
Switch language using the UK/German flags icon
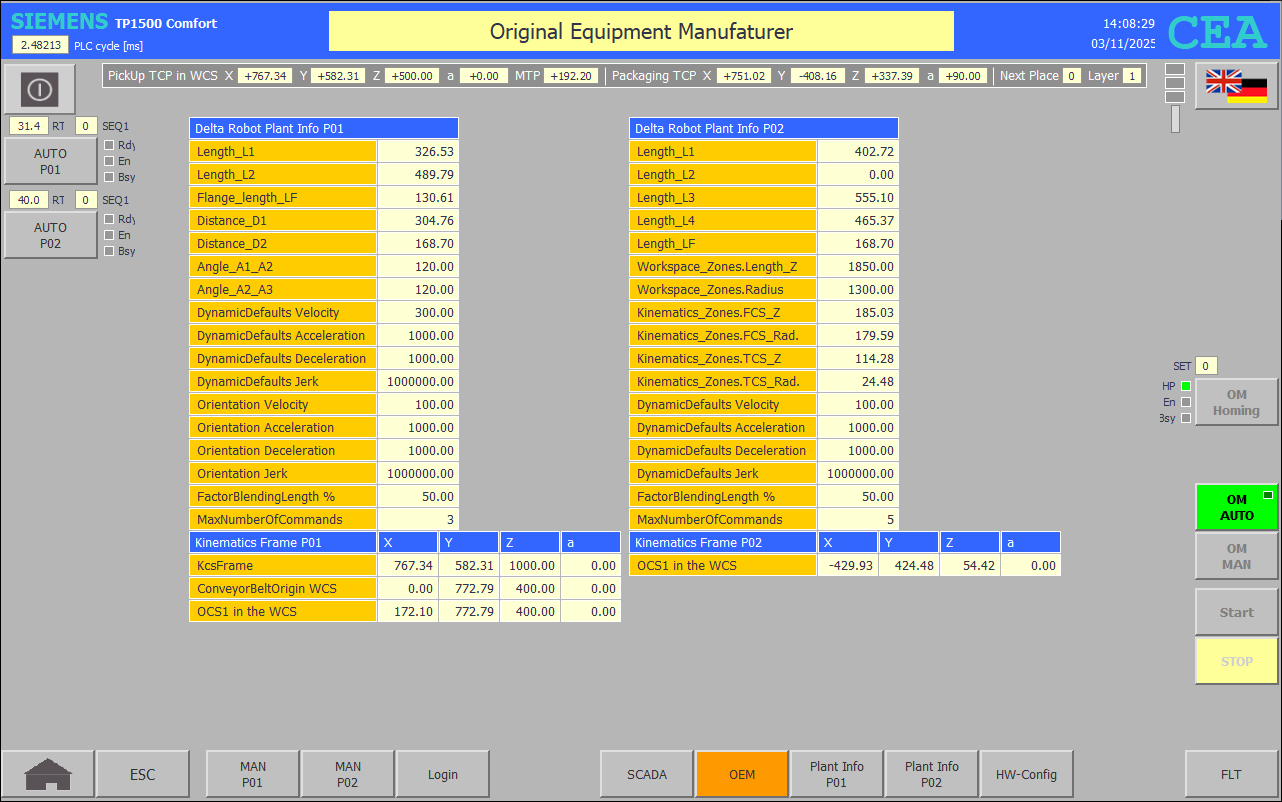pos(1236,86)
